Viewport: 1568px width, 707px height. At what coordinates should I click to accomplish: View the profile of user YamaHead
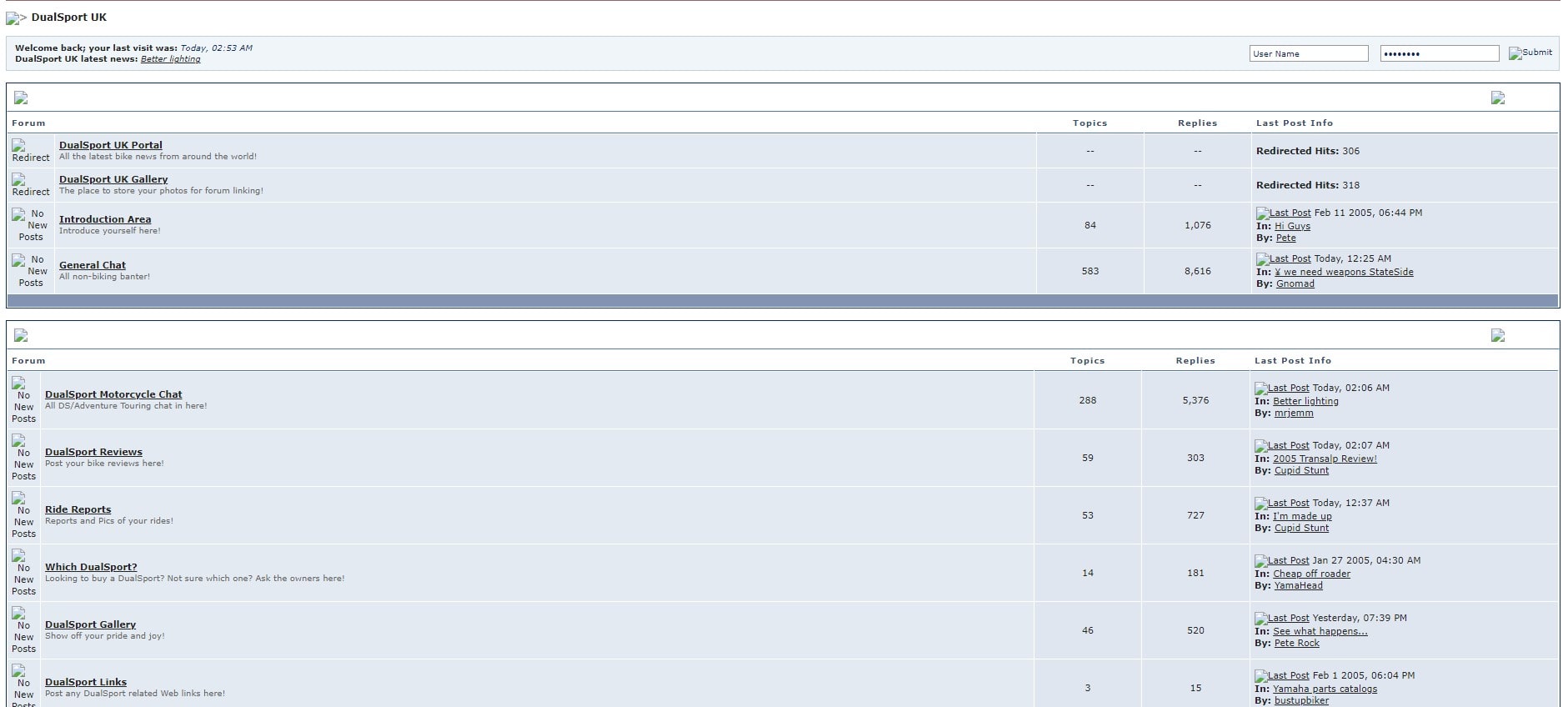pyautogui.click(x=1299, y=585)
